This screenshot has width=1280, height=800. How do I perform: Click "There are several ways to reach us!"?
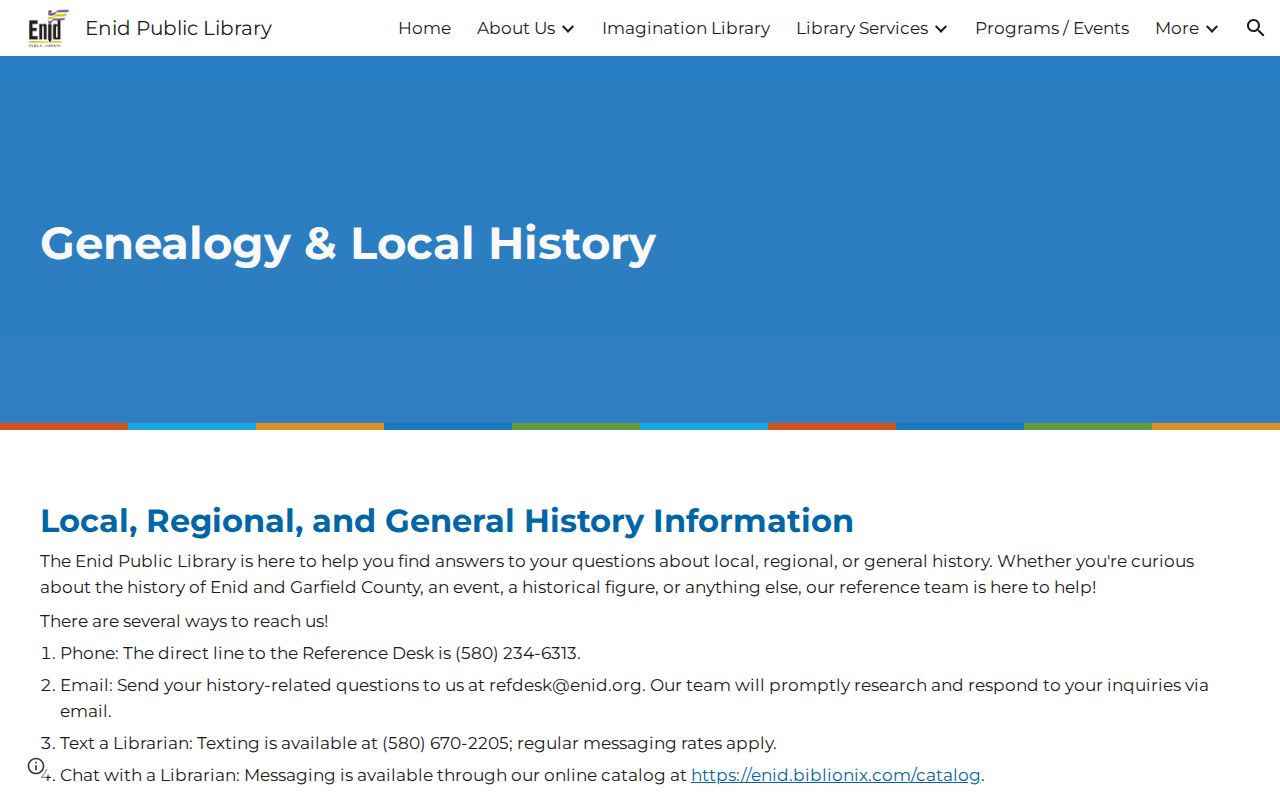pos(184,621)
